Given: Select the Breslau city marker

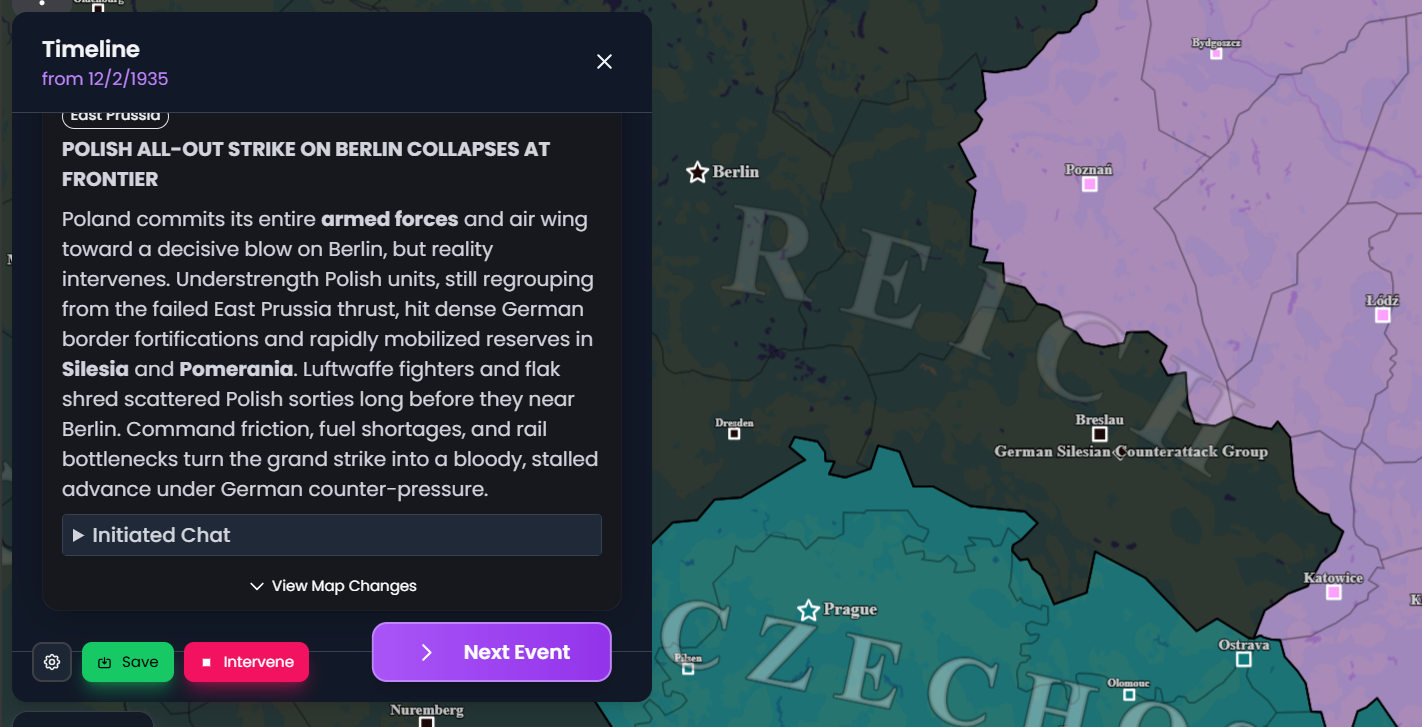Looking at the screenshot, I should pos(1100,434).
